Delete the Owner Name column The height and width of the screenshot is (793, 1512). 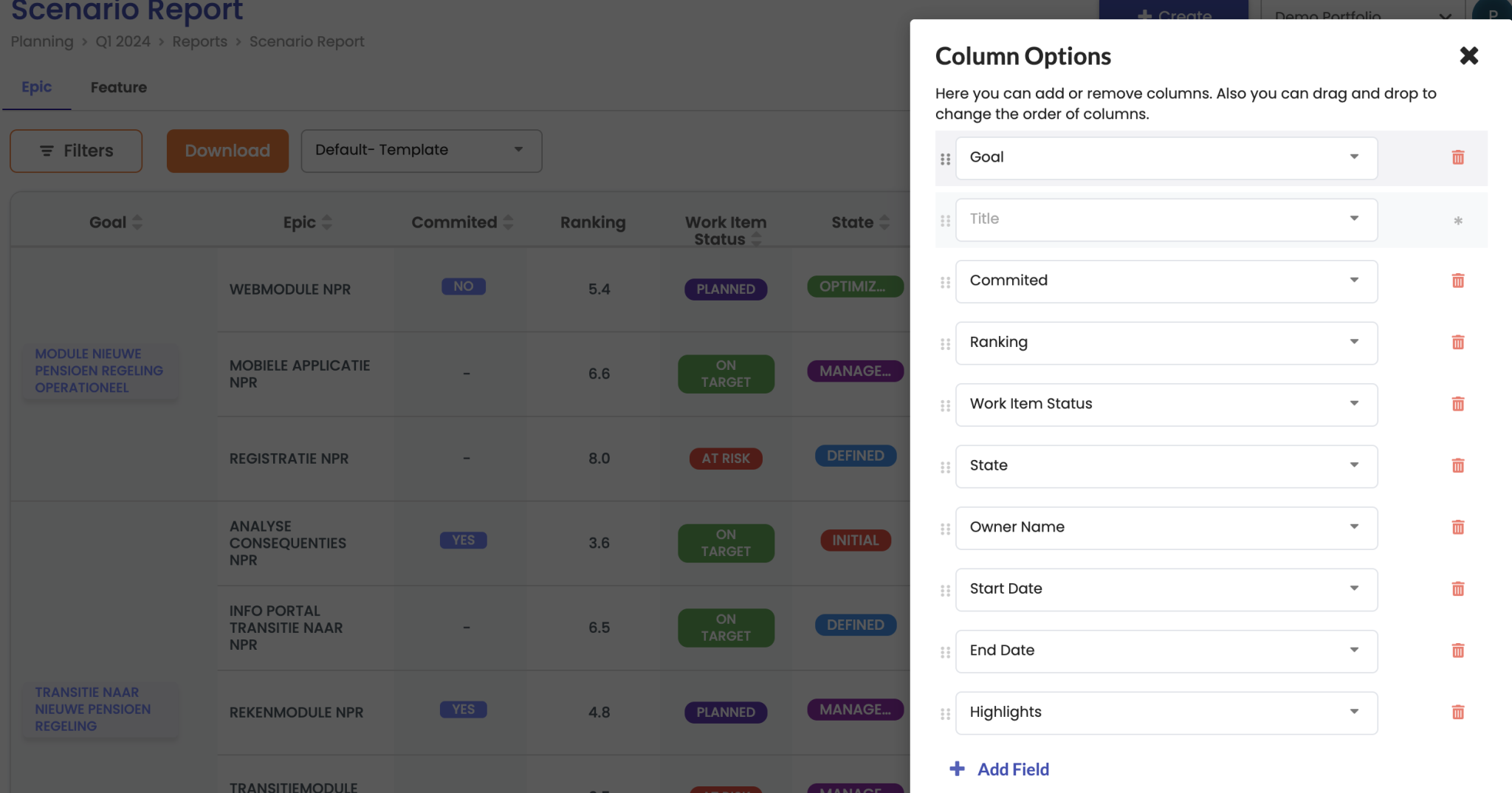(1458, 527)
